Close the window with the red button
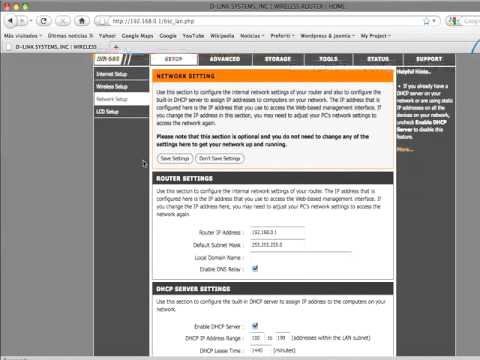This screenshot has width=480, height=360. point(7,6)
